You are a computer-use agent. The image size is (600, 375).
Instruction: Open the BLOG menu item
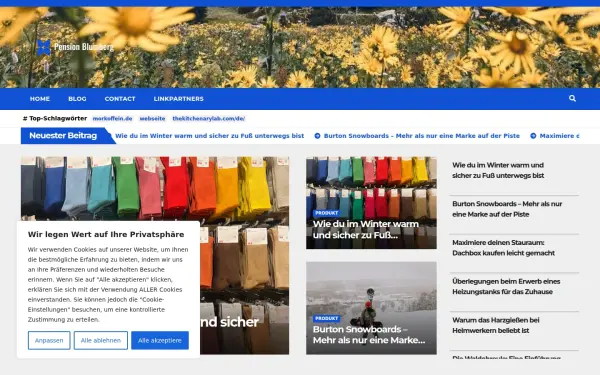point(77,99)
